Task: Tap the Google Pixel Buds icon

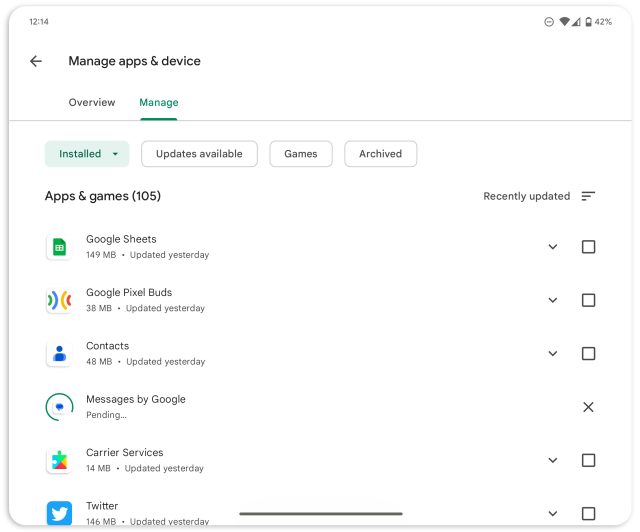Action: [x=59, y=300]
